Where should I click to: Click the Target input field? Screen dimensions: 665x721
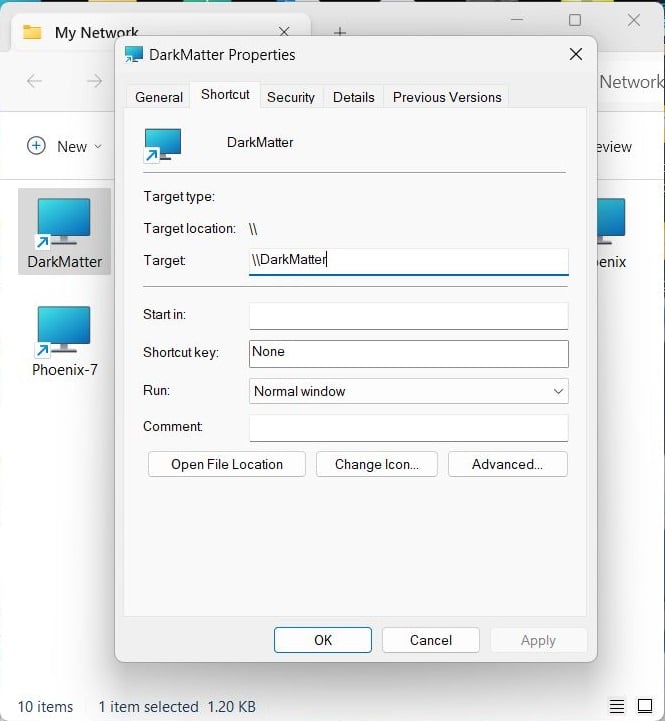coord(408,262)
